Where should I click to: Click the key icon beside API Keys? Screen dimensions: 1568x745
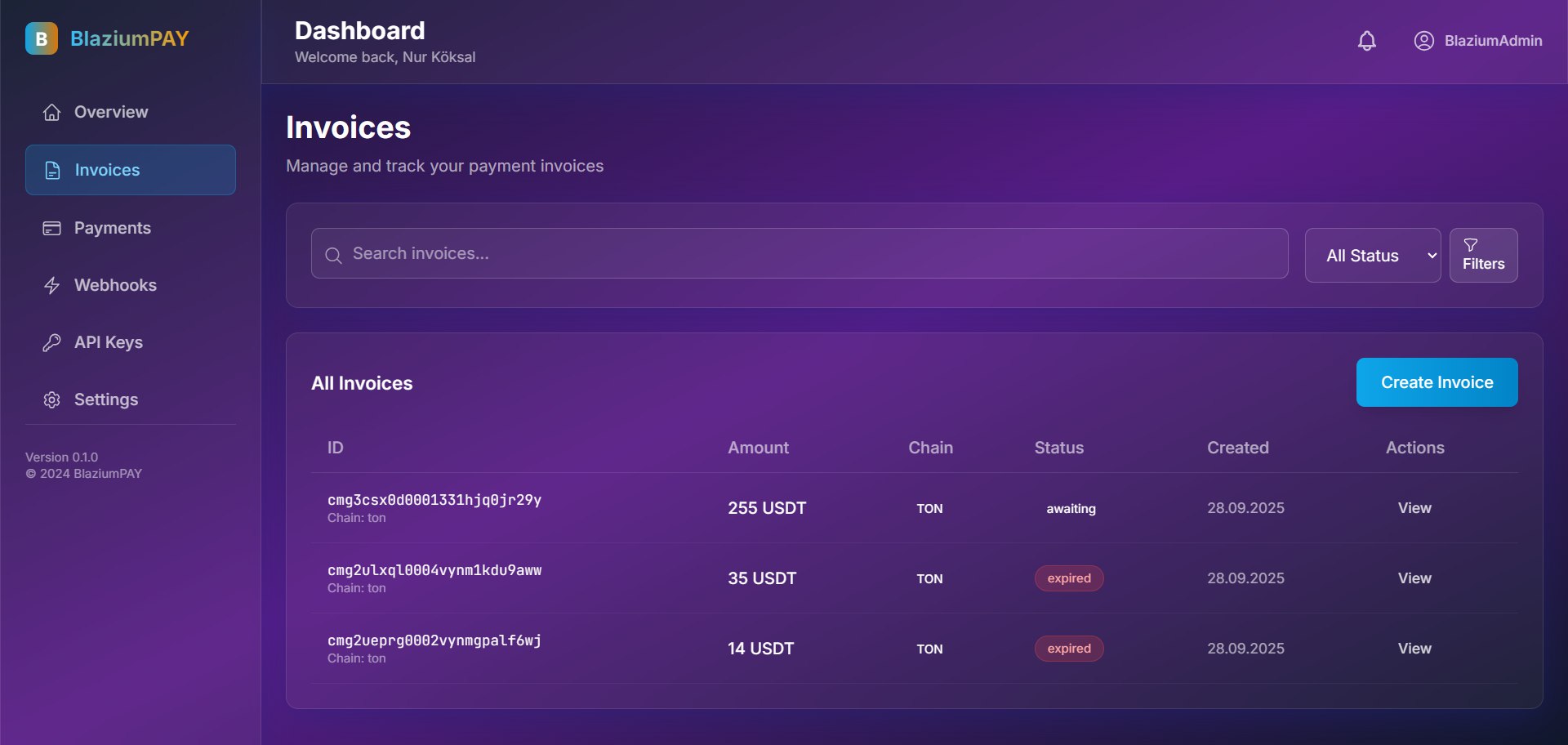(x=51, y=343)
